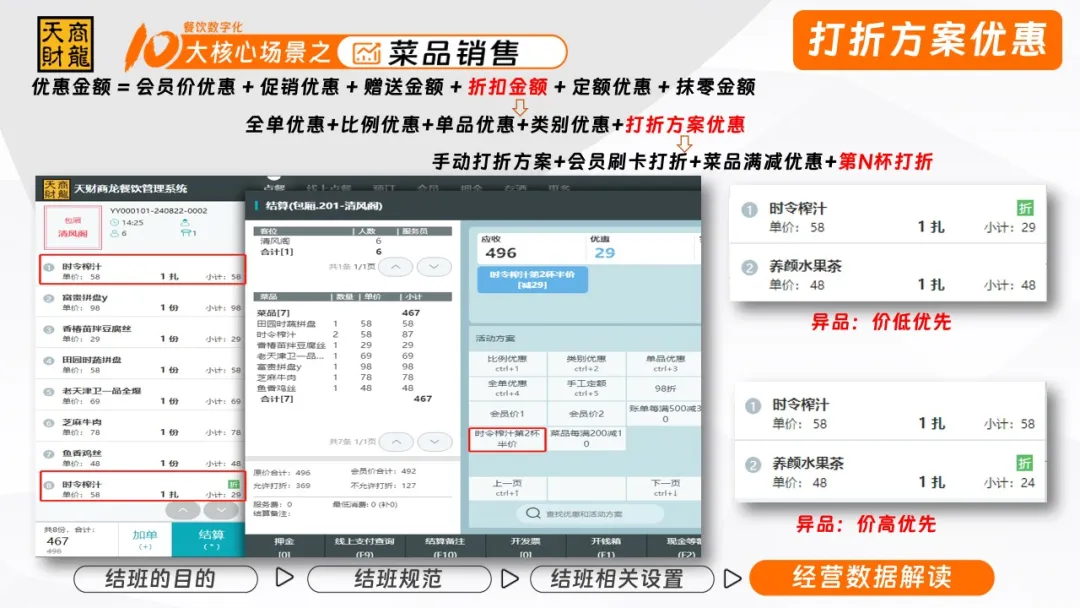Open 线上支付查询 (F9)
This screenshot has width=1080, height=608.
(x=364, y=547)
